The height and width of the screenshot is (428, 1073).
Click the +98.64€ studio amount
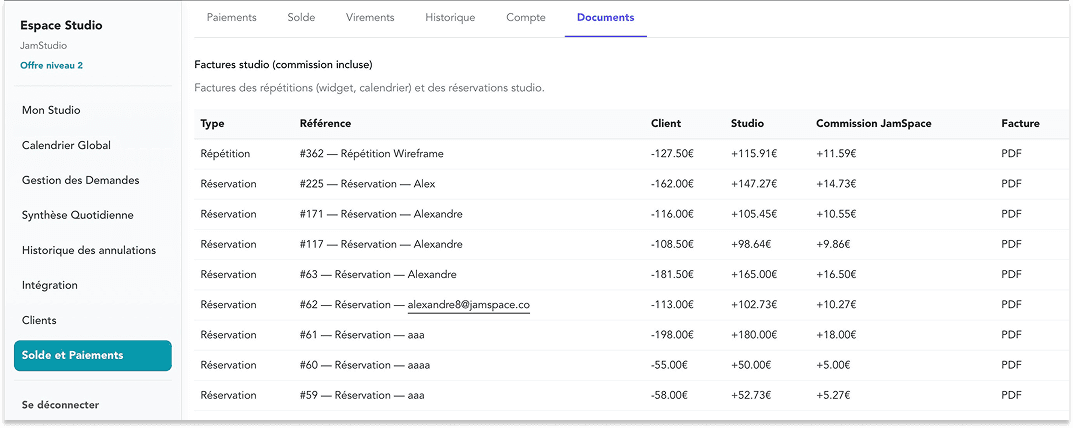click(751, 244)
